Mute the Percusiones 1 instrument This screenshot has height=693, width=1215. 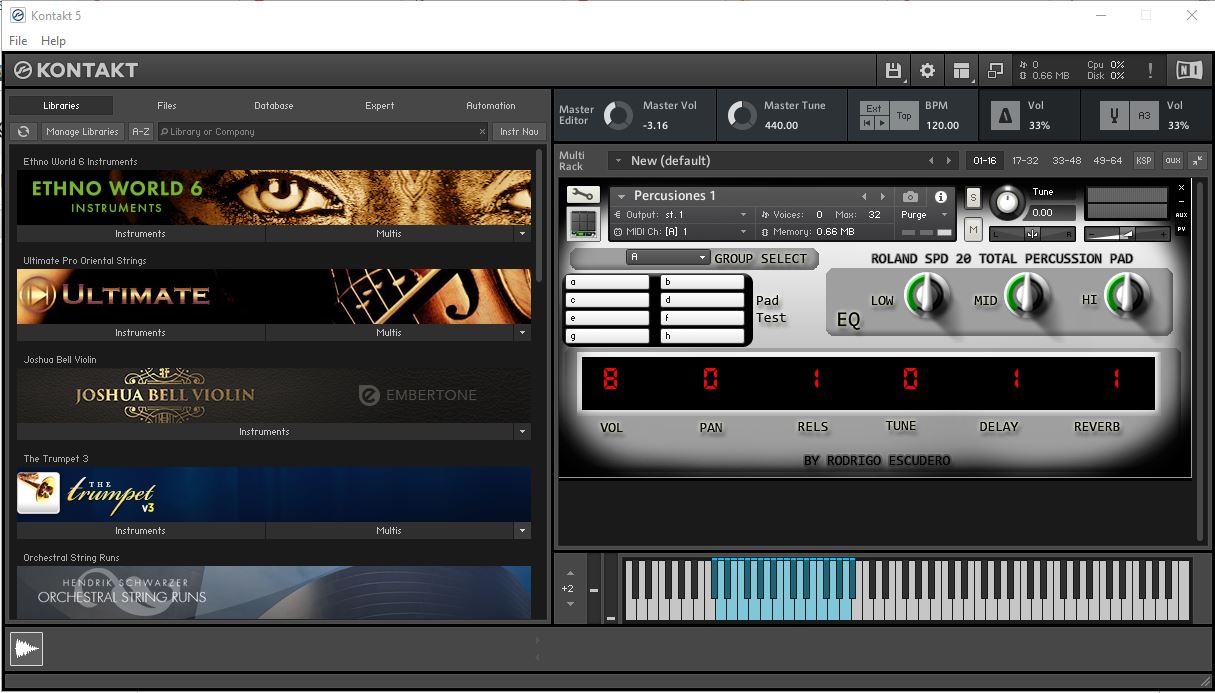coord(973,230)
